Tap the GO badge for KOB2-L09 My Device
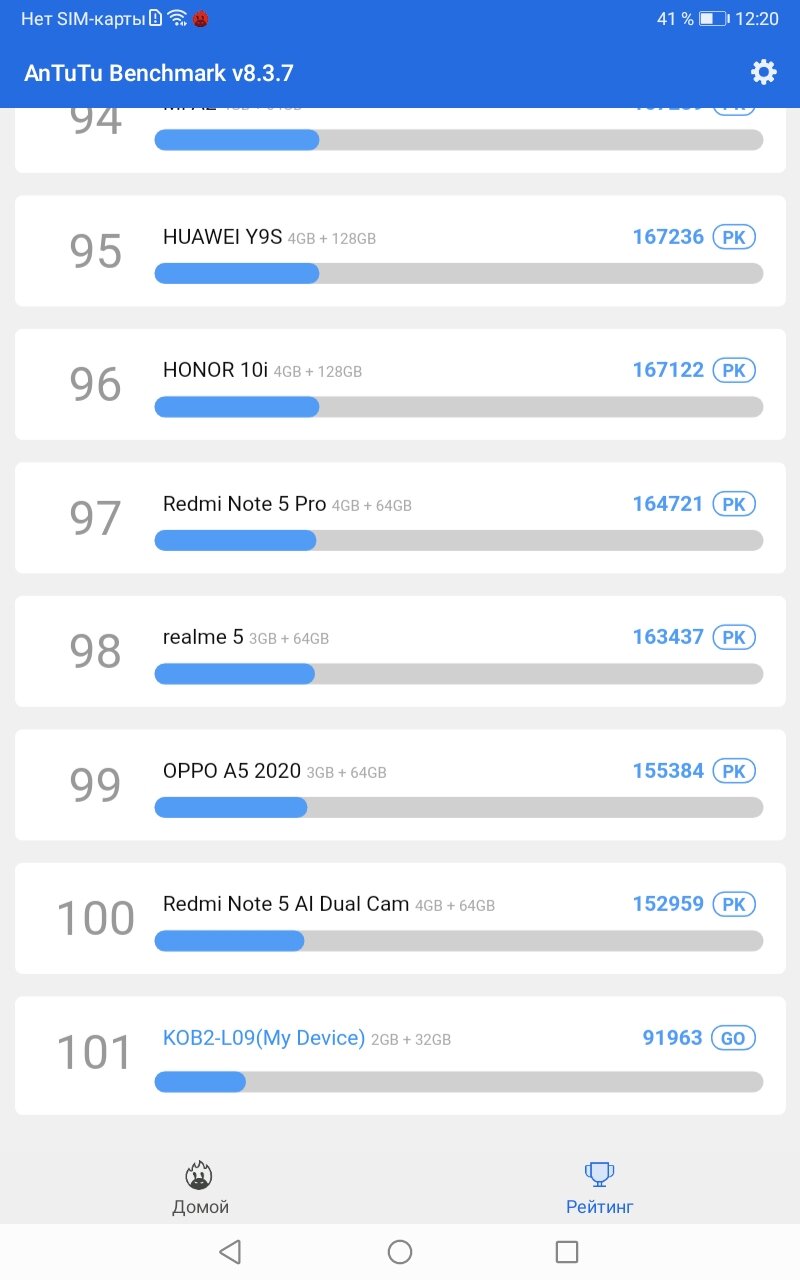This screenshot has width=800, height=1280. 734,1038
